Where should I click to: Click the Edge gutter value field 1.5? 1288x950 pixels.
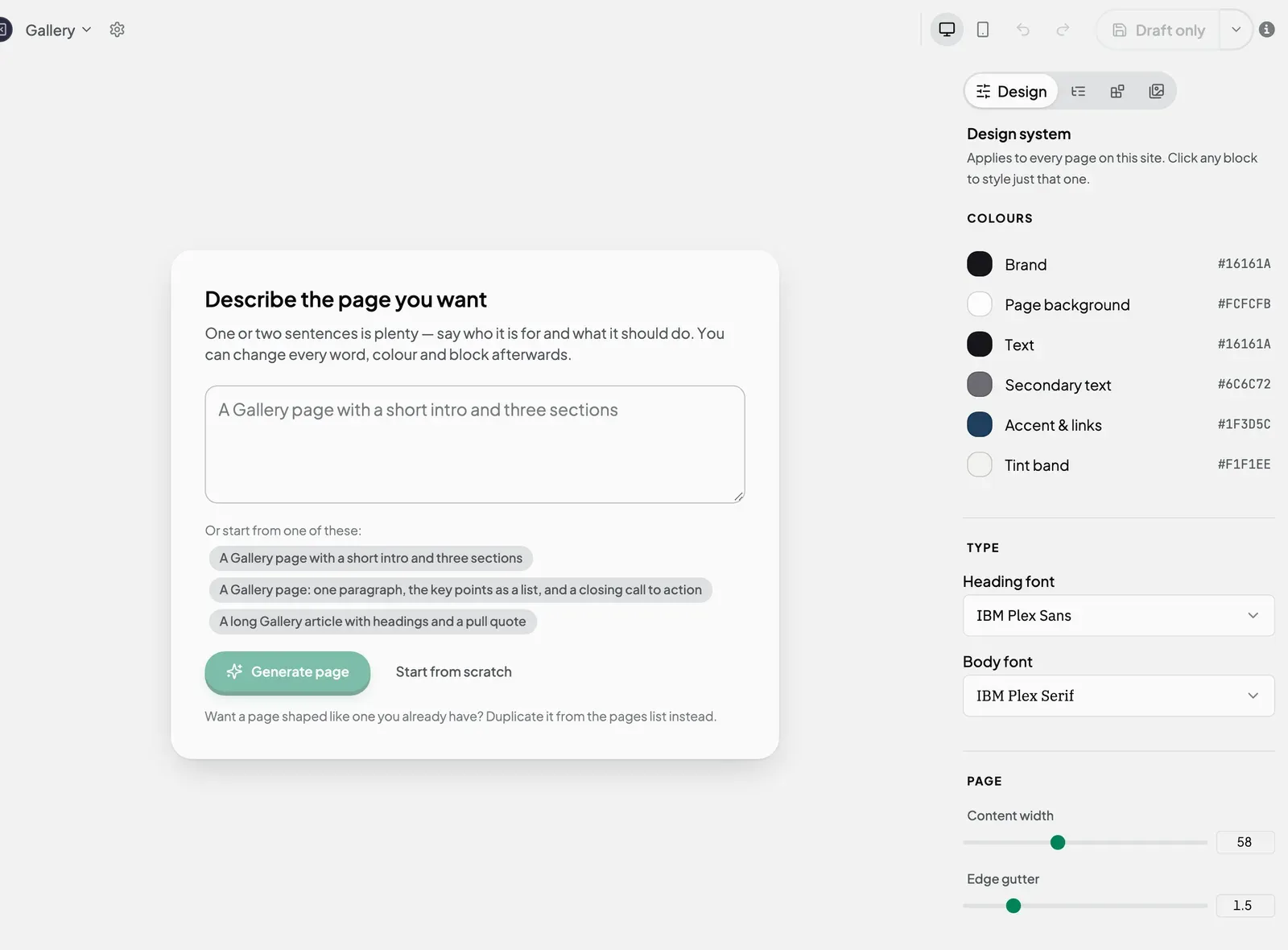coord(1245,906)
